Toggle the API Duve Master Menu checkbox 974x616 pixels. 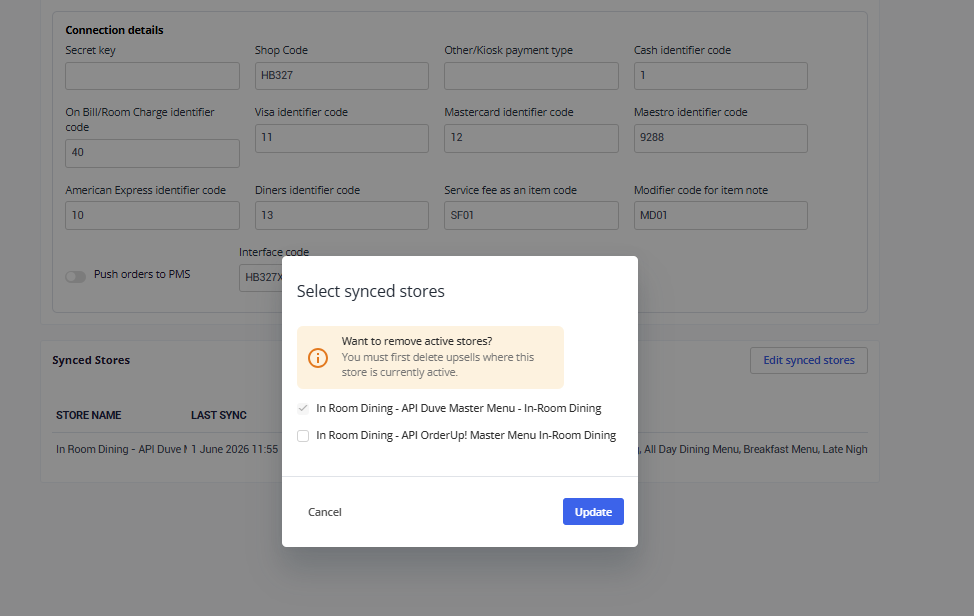pos(303,409)
